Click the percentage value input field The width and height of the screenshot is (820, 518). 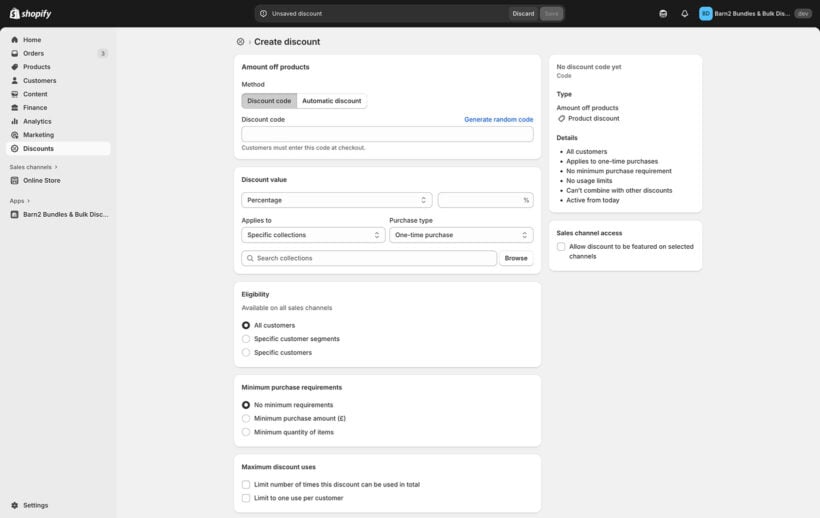(486, 200)
